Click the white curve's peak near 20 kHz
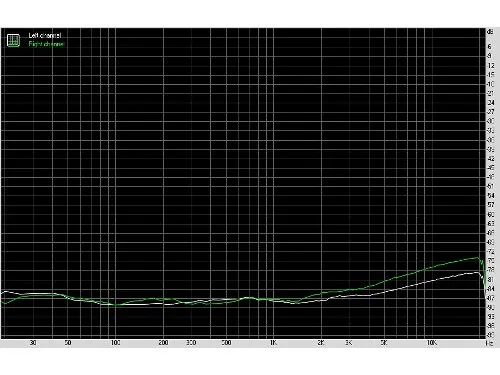The width and height of the screenshot is (500, 375). point(477,272)
